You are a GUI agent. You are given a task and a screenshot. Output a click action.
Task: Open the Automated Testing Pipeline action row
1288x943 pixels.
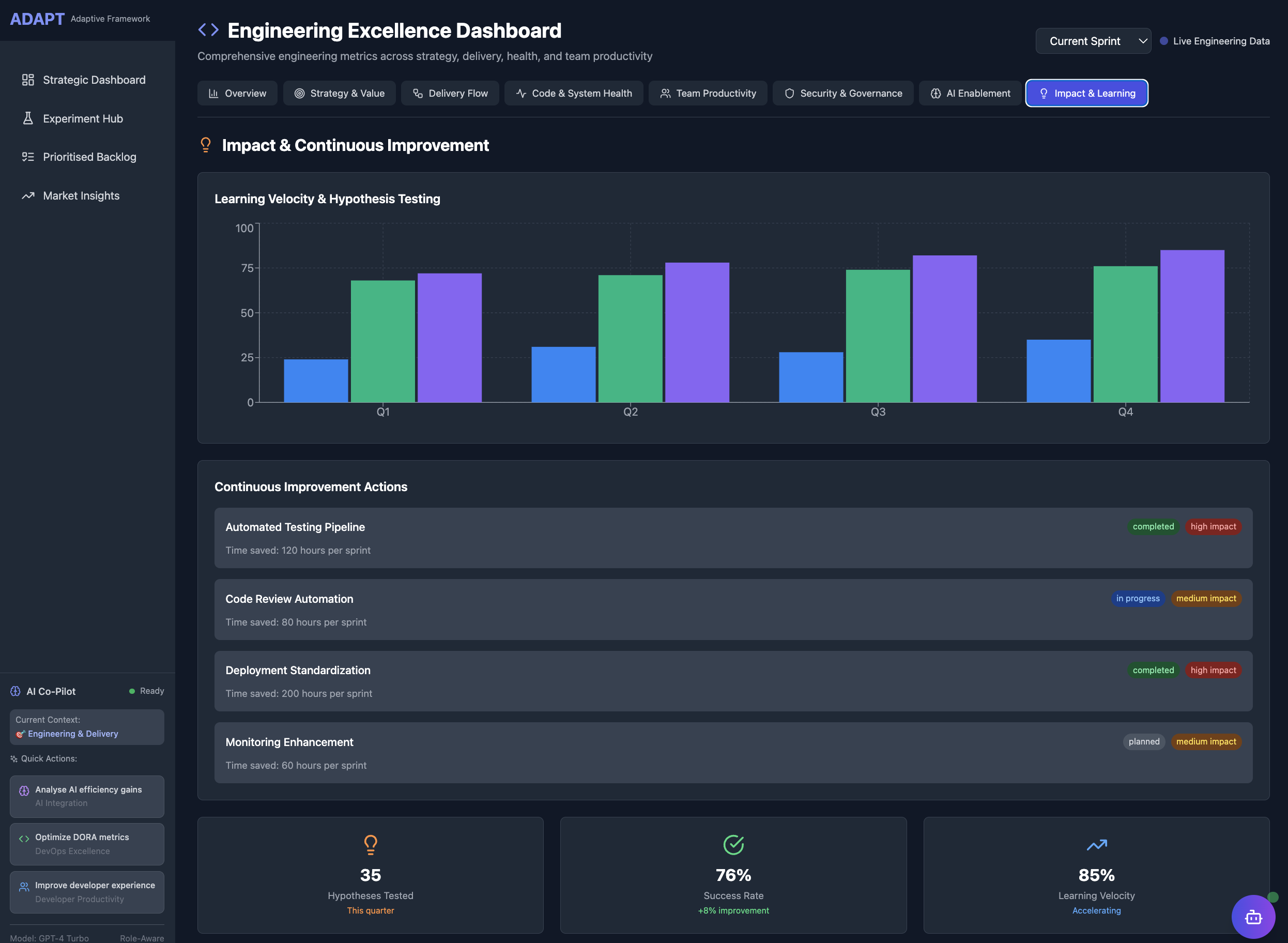pyautogui.click(x=733, y=538)
